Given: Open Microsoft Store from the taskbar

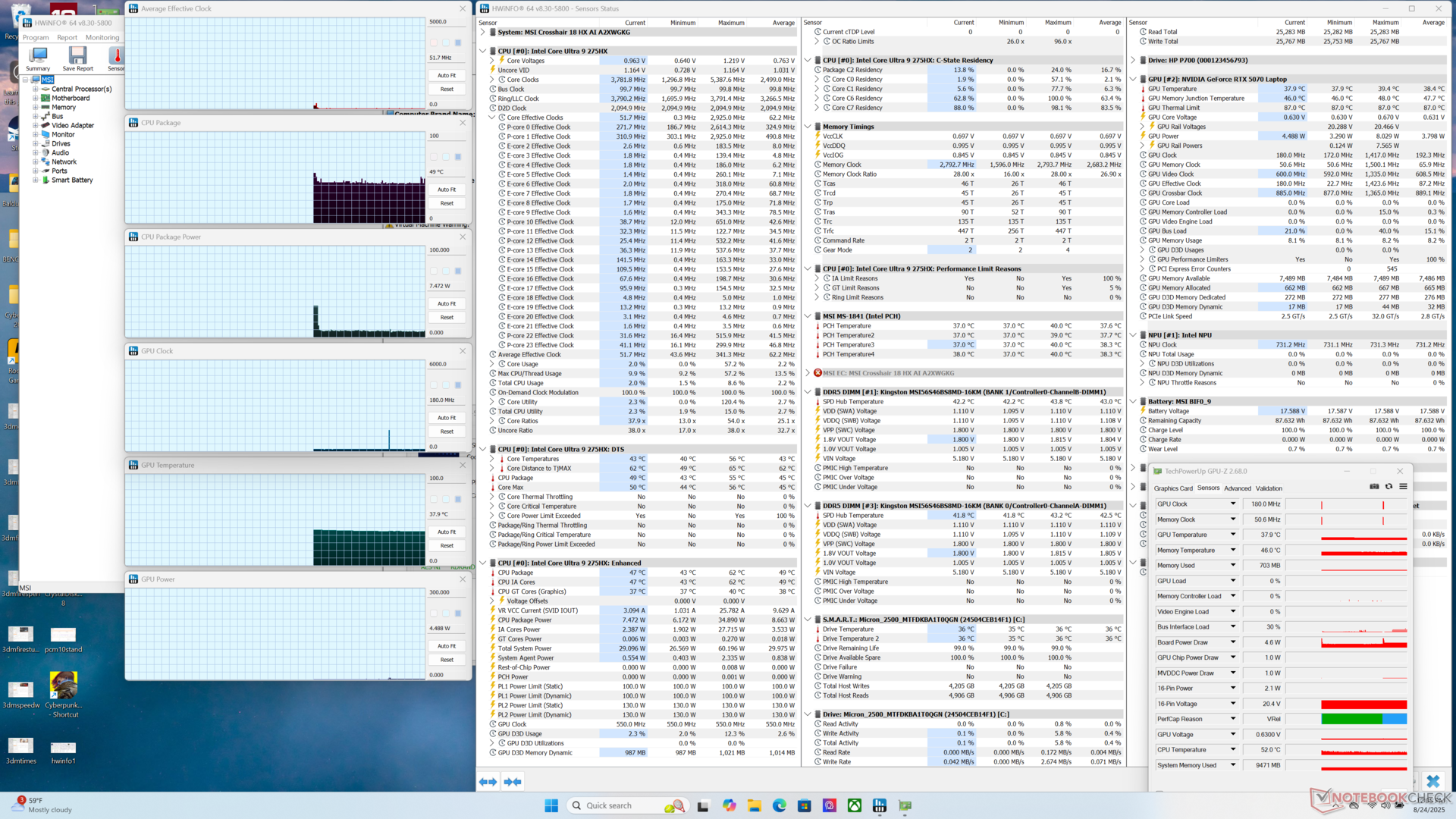Looking at the screenshot, I should click(804, 805).
